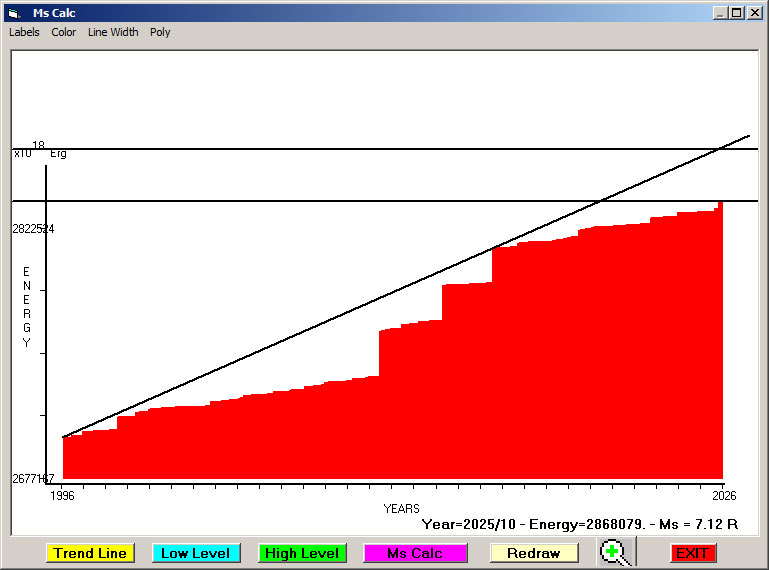Viewport: 769px width, 570px height.
Task: Click the Year/Energy/Ms status readout text
Action: tap(580, 523)
